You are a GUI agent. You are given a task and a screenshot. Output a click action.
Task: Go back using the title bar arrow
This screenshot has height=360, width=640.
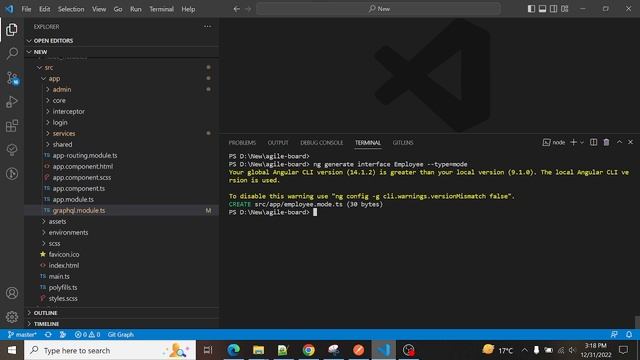(x=237, y=9)
